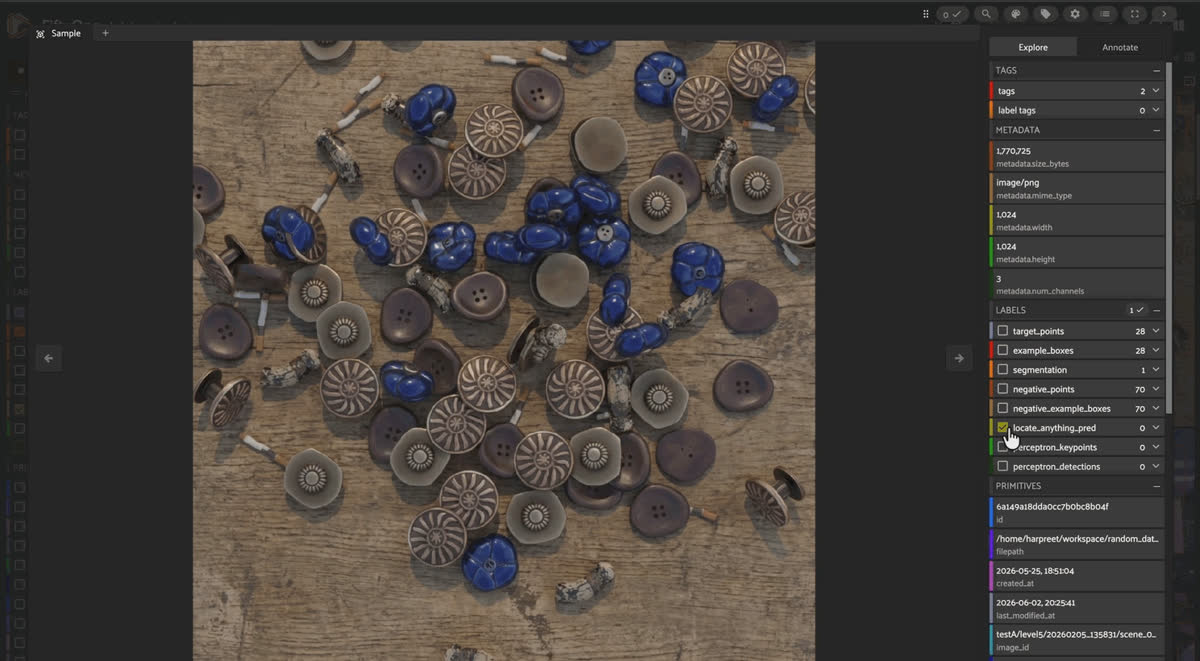Open the tag sample icon
This screenshot has height=661, width=1200.
tap(1045, 14)
